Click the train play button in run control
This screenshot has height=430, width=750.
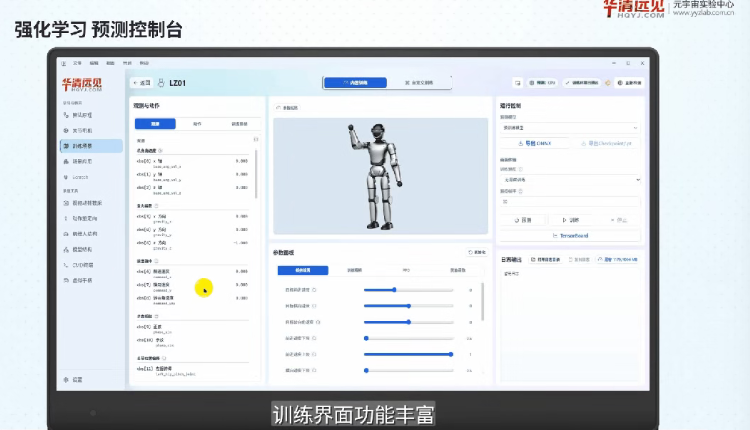(x=570, y=220)
